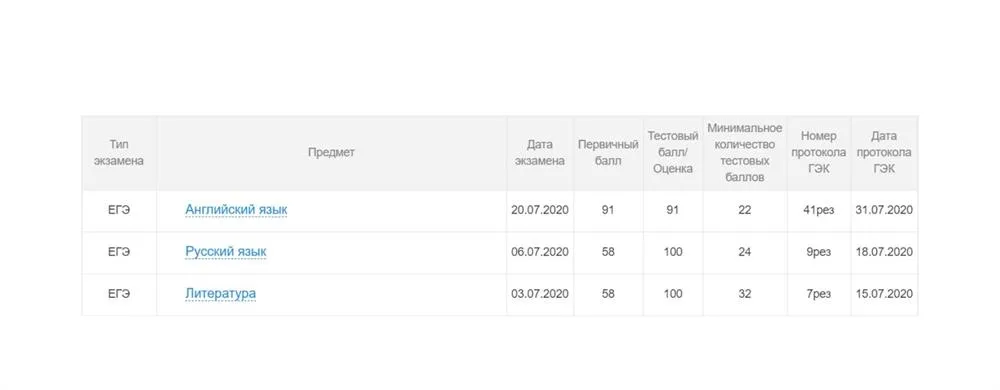Select the Тестовый балл/Оценка column header
The width and height of the screenshot is (1000, 390).
pyautogui.click(x=673, y=153)
